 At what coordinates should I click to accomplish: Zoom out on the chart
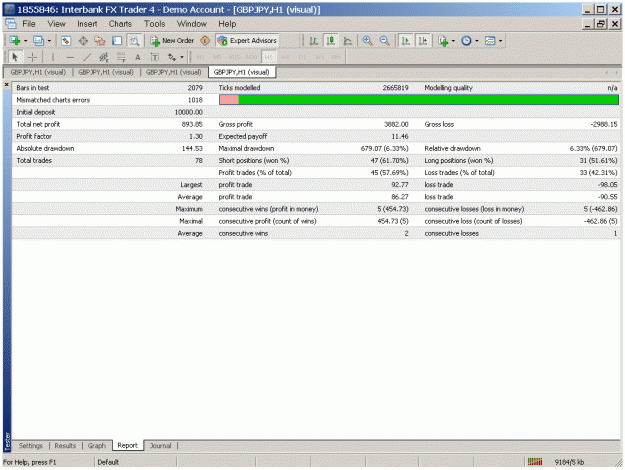(x=384, y=41)
